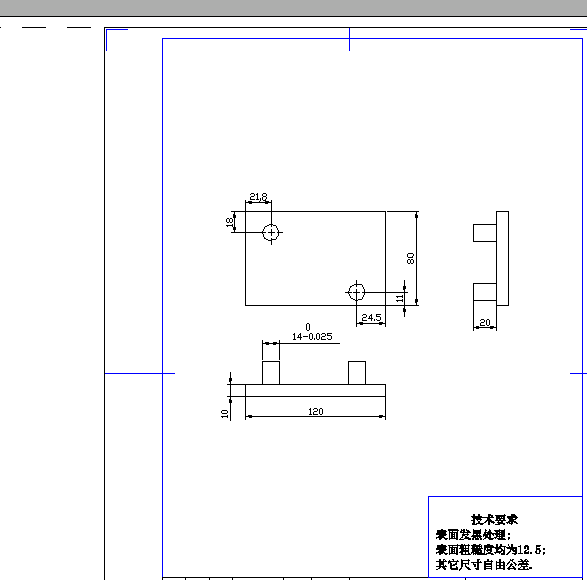Select the 120 length dimension text

(316, 412)
